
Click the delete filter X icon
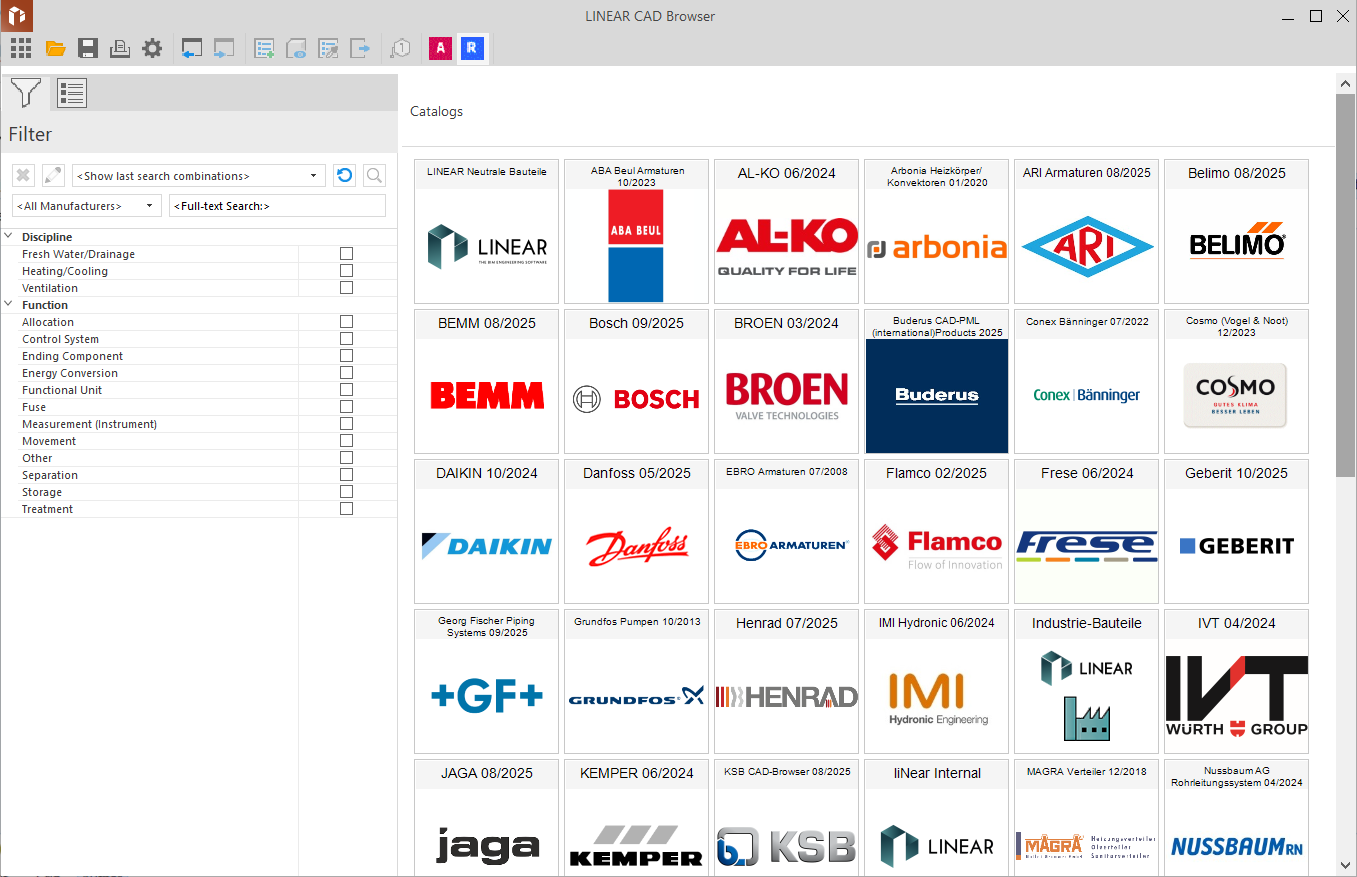[x=23, y=176]
